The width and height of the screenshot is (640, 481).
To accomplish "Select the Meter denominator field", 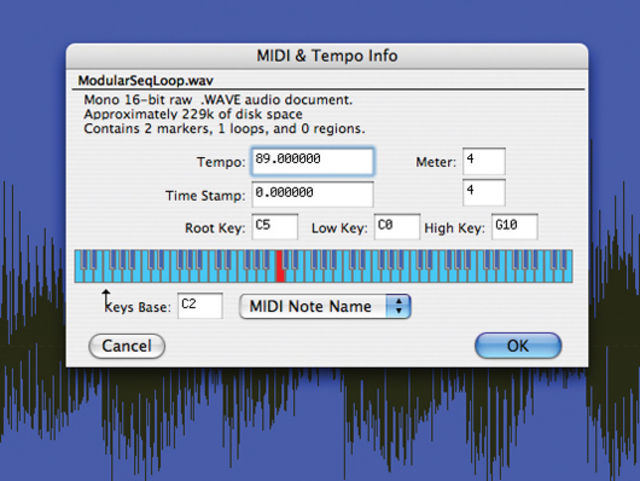I will pyautogui.click(x=484, y=192).
